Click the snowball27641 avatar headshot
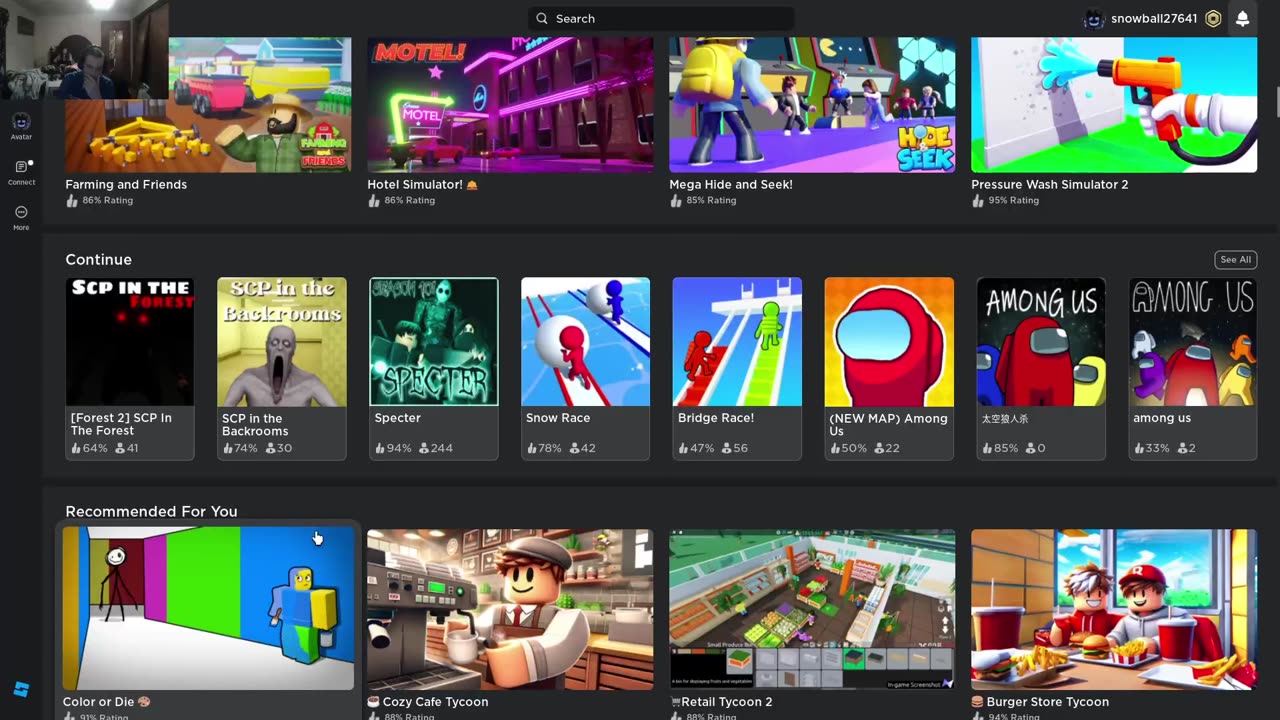1280x720 pixels. (1094, 18)
